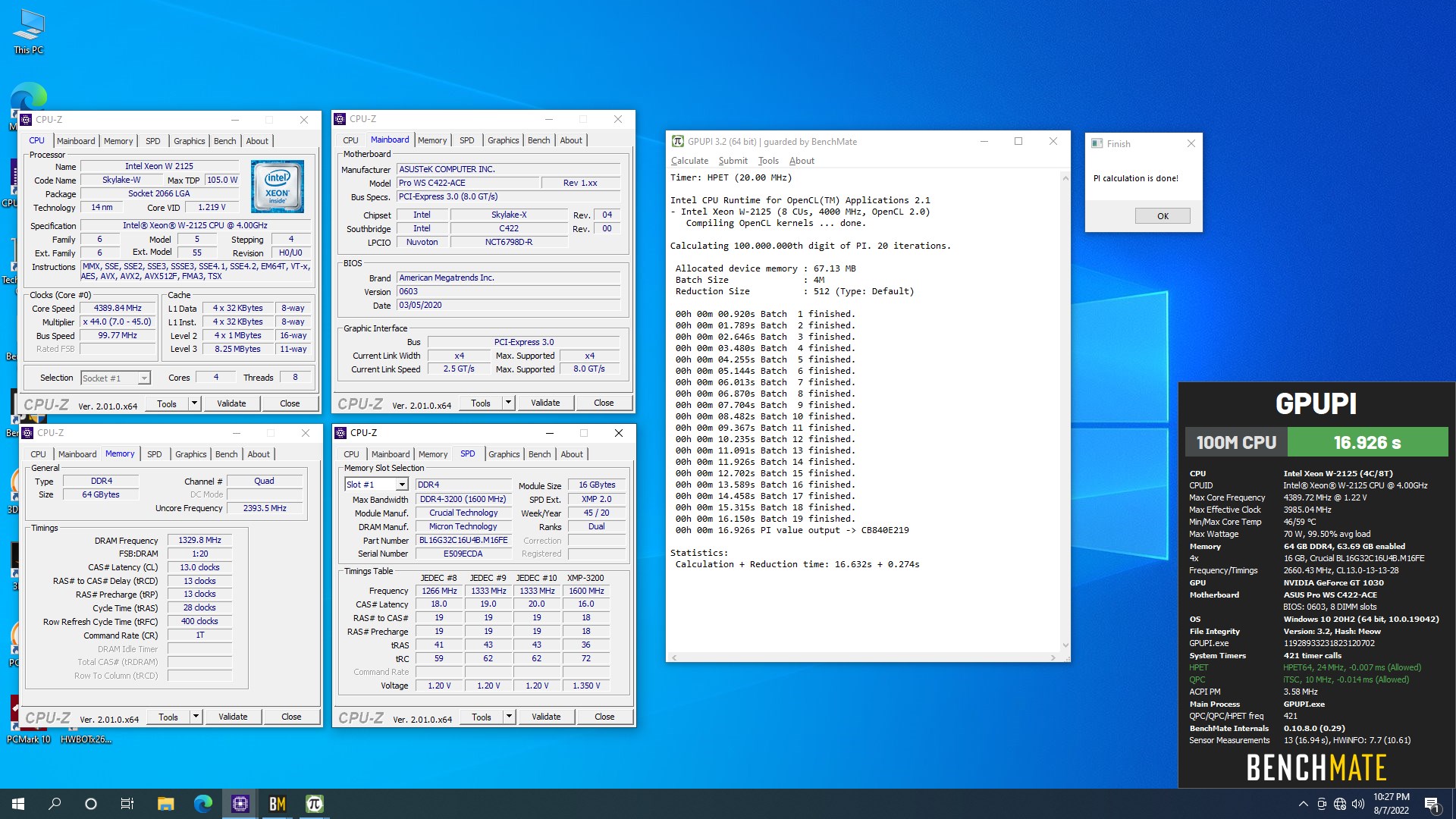
Task: Click GPUPI vertical scrollbar down arrow
Action: click(1065, 645)
